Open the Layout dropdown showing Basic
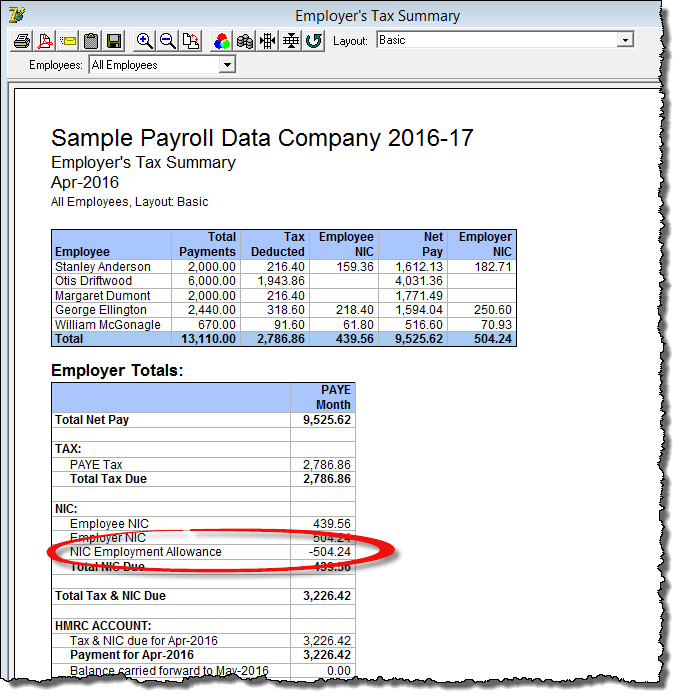The height and width of the screenshot is (698, 681). (x=626, y=40)
